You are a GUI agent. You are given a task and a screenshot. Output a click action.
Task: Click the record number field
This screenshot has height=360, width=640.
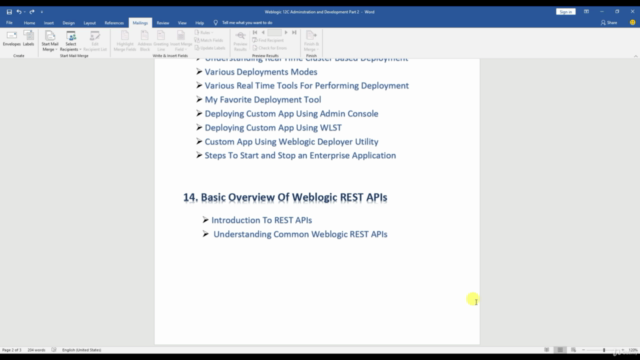(274, 32)
